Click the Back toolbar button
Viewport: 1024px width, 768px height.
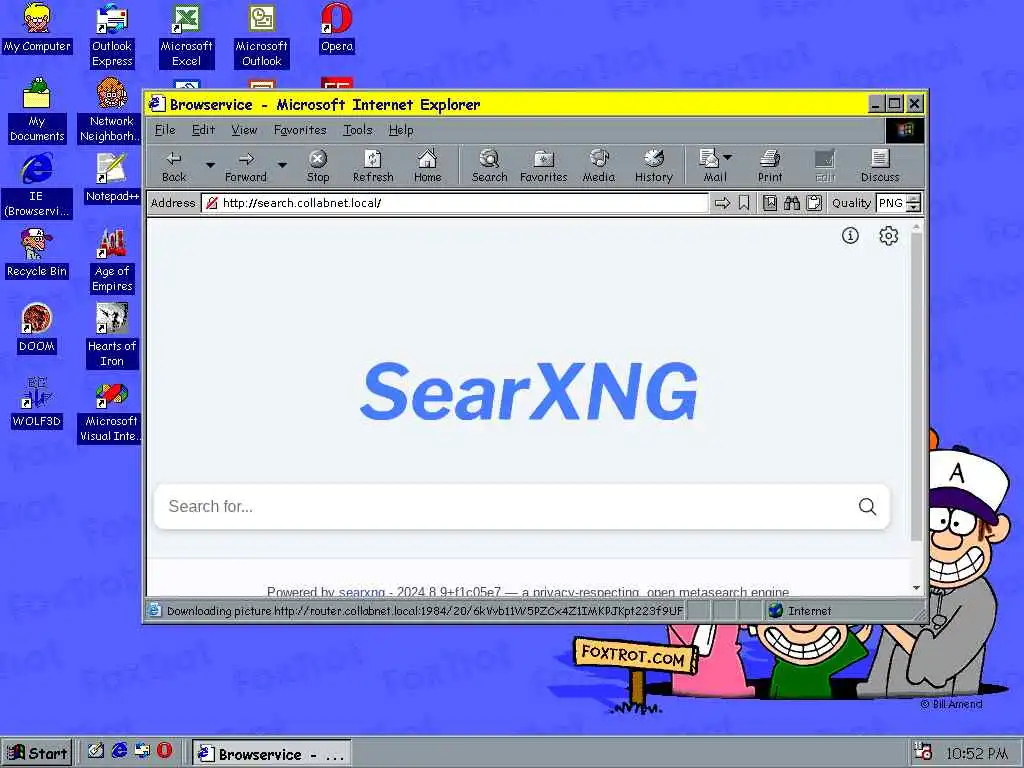174,166
